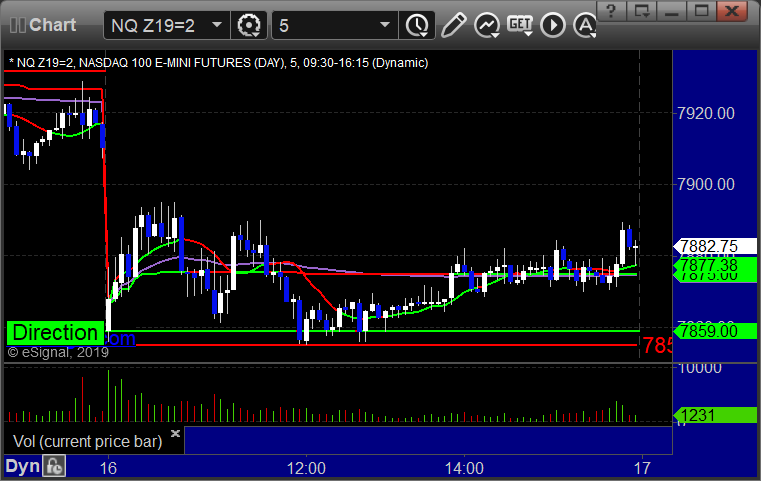Click the 16 date label on time axis
Screen dimensions: 761x481
pos(108,468)
